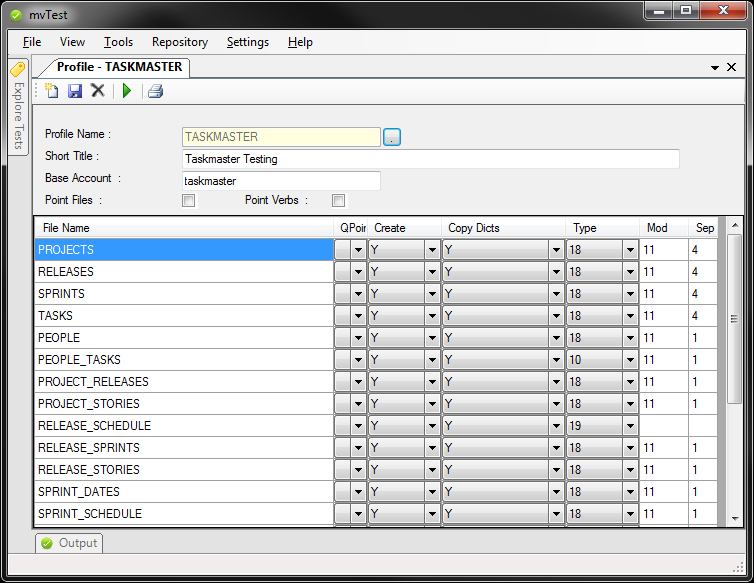This screenshot has width=754, height=583.
Task: Click the Delete X toolbar icon
Action: click(x=98, y=91)
